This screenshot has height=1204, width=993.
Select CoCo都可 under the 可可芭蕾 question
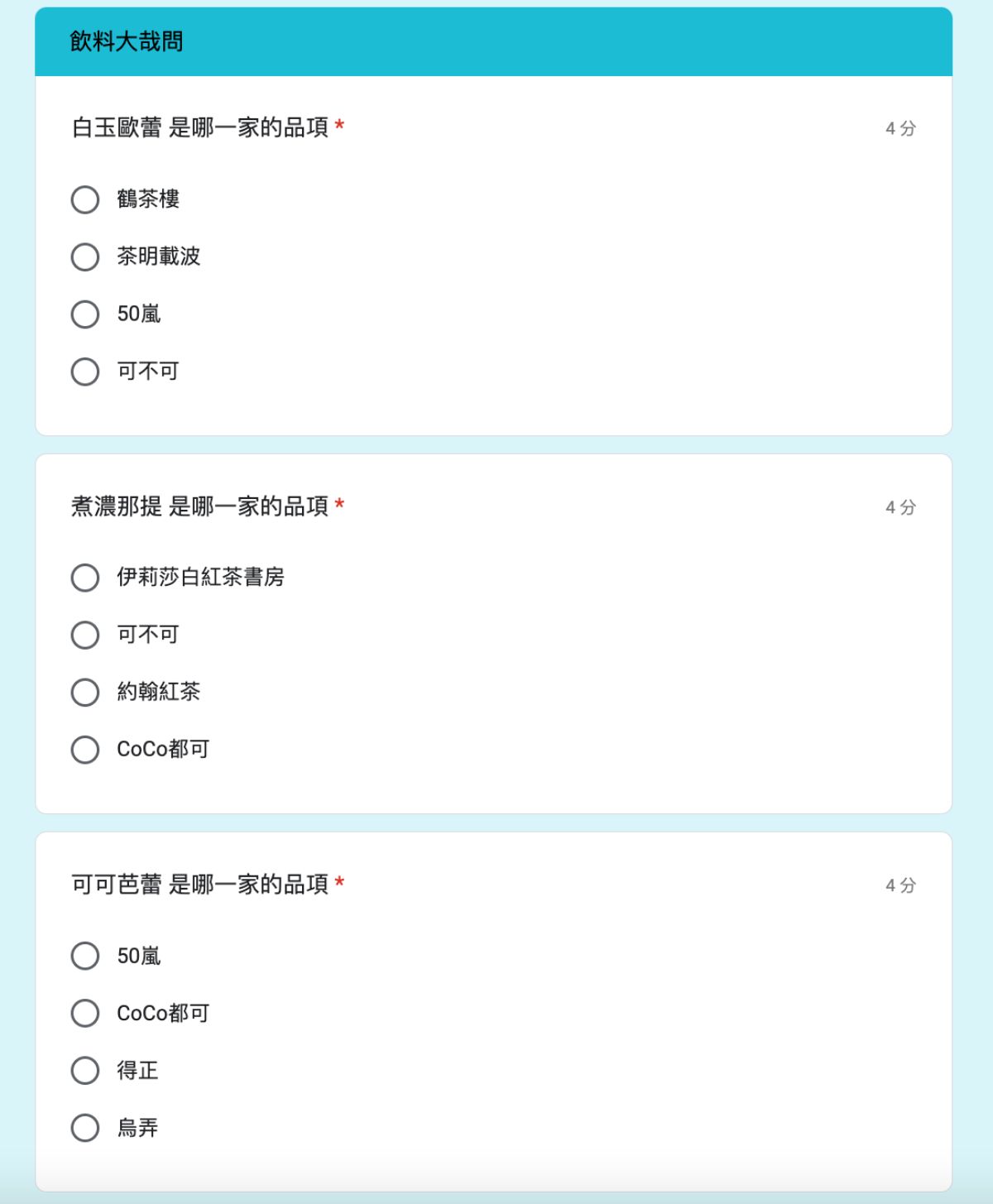coord(85,1013)
